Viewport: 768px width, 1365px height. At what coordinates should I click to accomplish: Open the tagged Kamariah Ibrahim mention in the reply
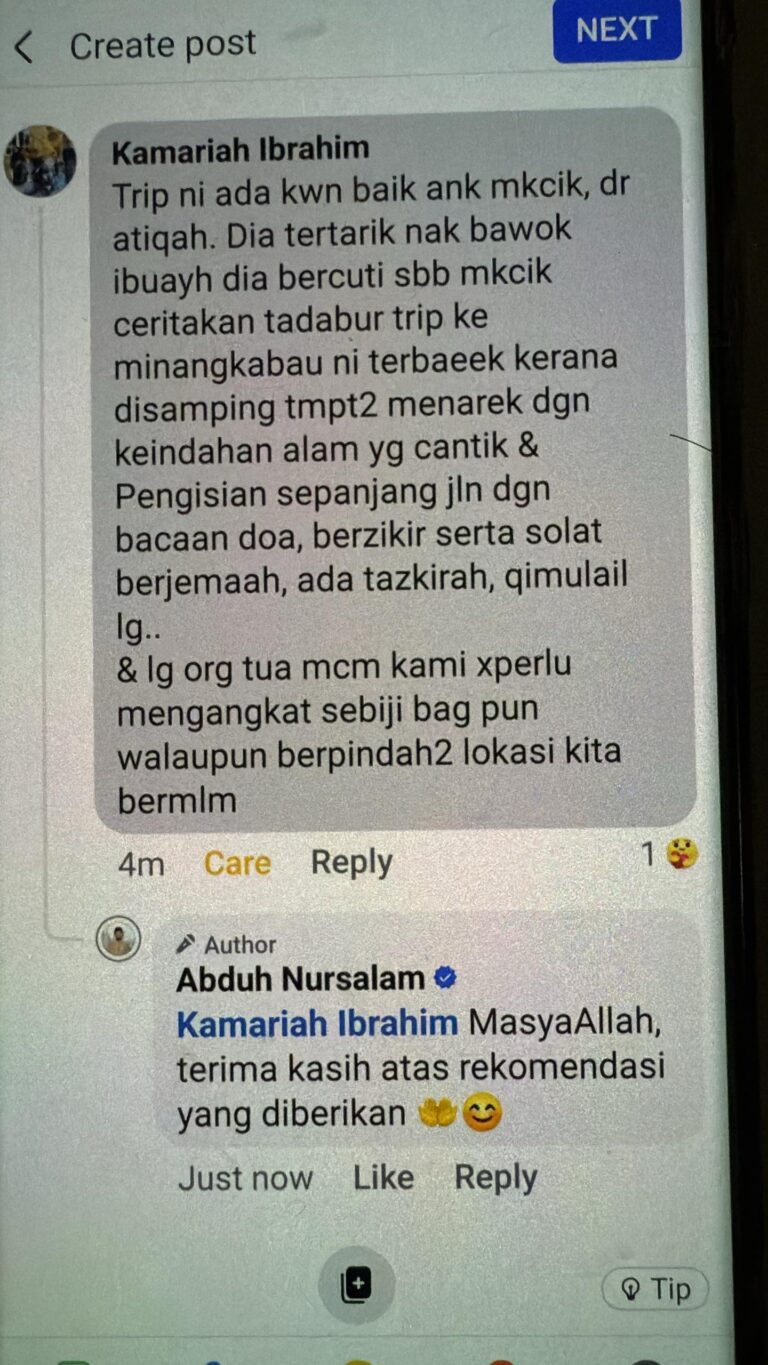tap(317, 1023)
